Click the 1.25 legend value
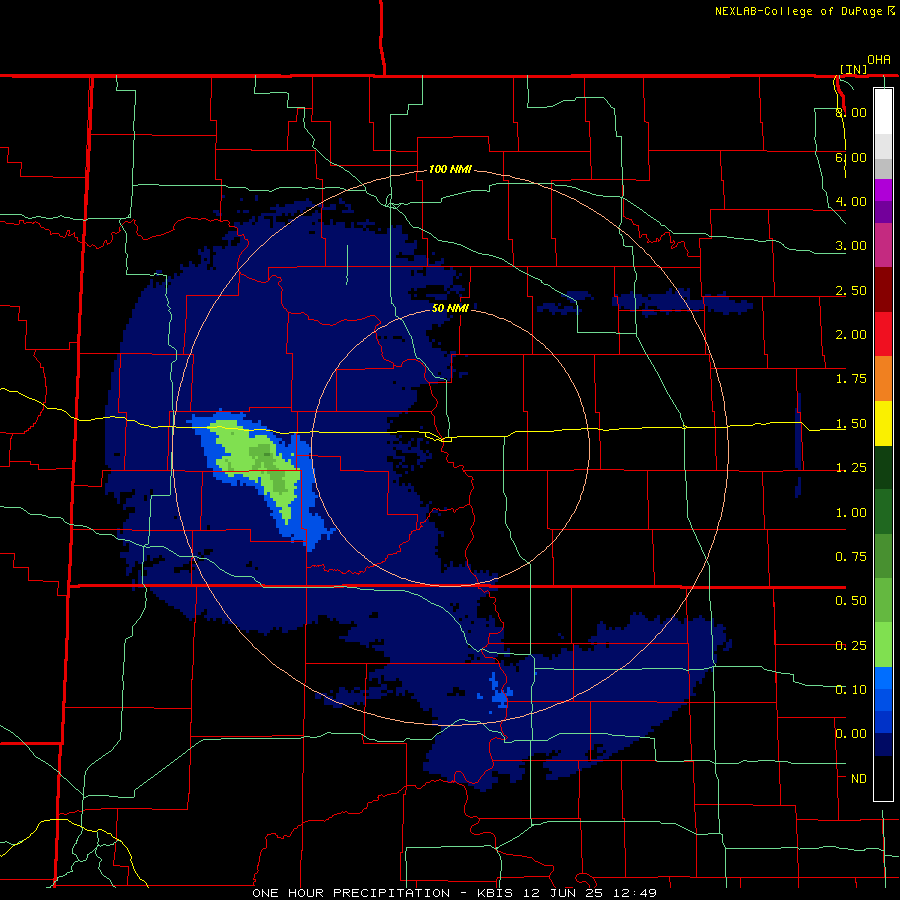900x900 pixels. point(851,468)
